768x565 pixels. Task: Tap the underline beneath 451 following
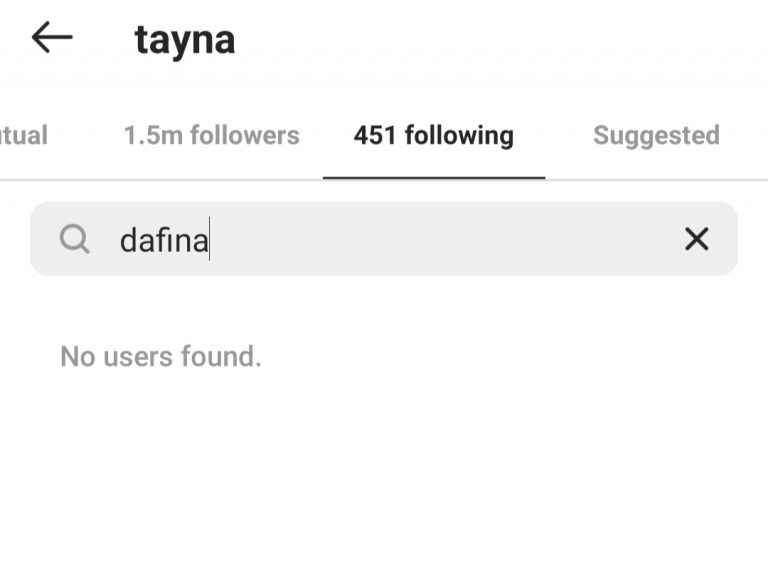[x=434, y=178]
